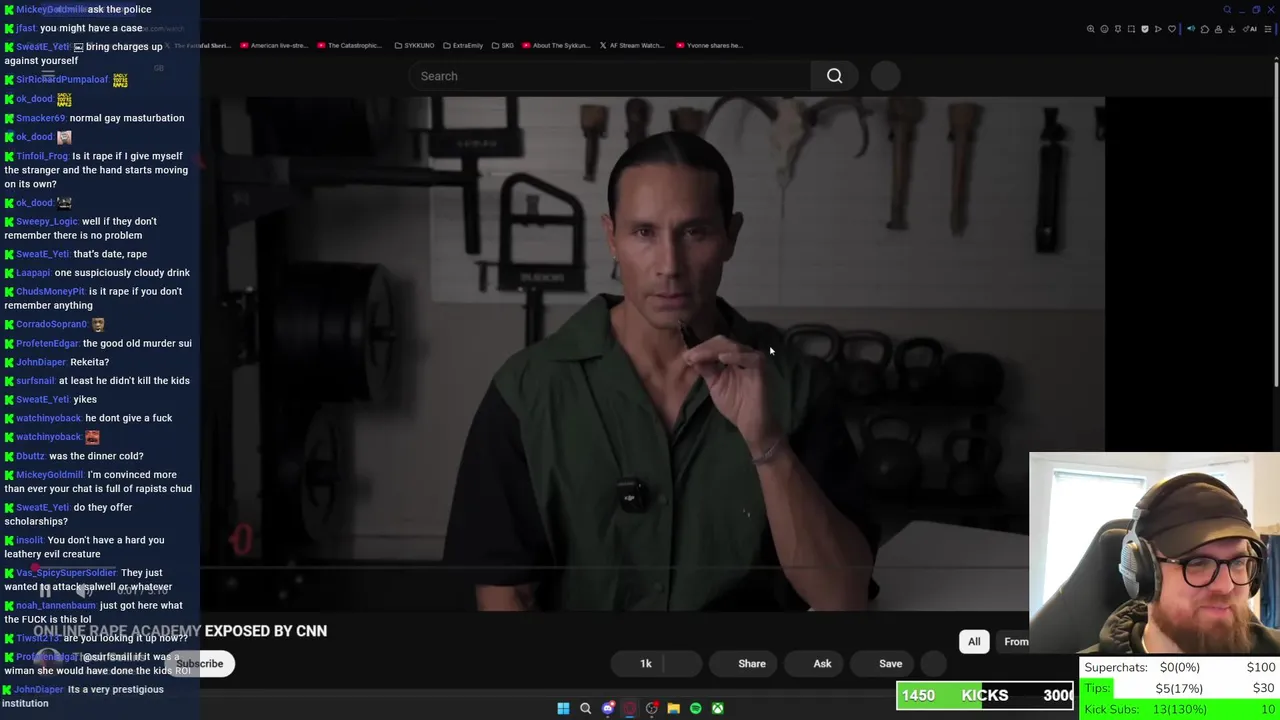Image resolution: width=1280 pixels, height=720 pixels.
Task: Click the tab-search magnifier in title bar
Action: 1227,10
